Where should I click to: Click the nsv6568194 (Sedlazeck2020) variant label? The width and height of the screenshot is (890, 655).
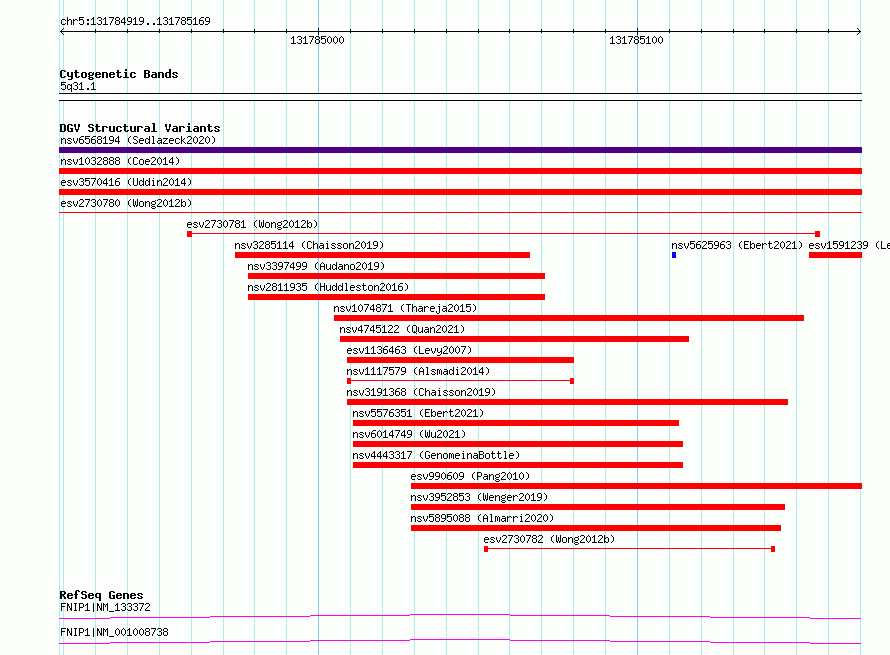tap(138, 140)
